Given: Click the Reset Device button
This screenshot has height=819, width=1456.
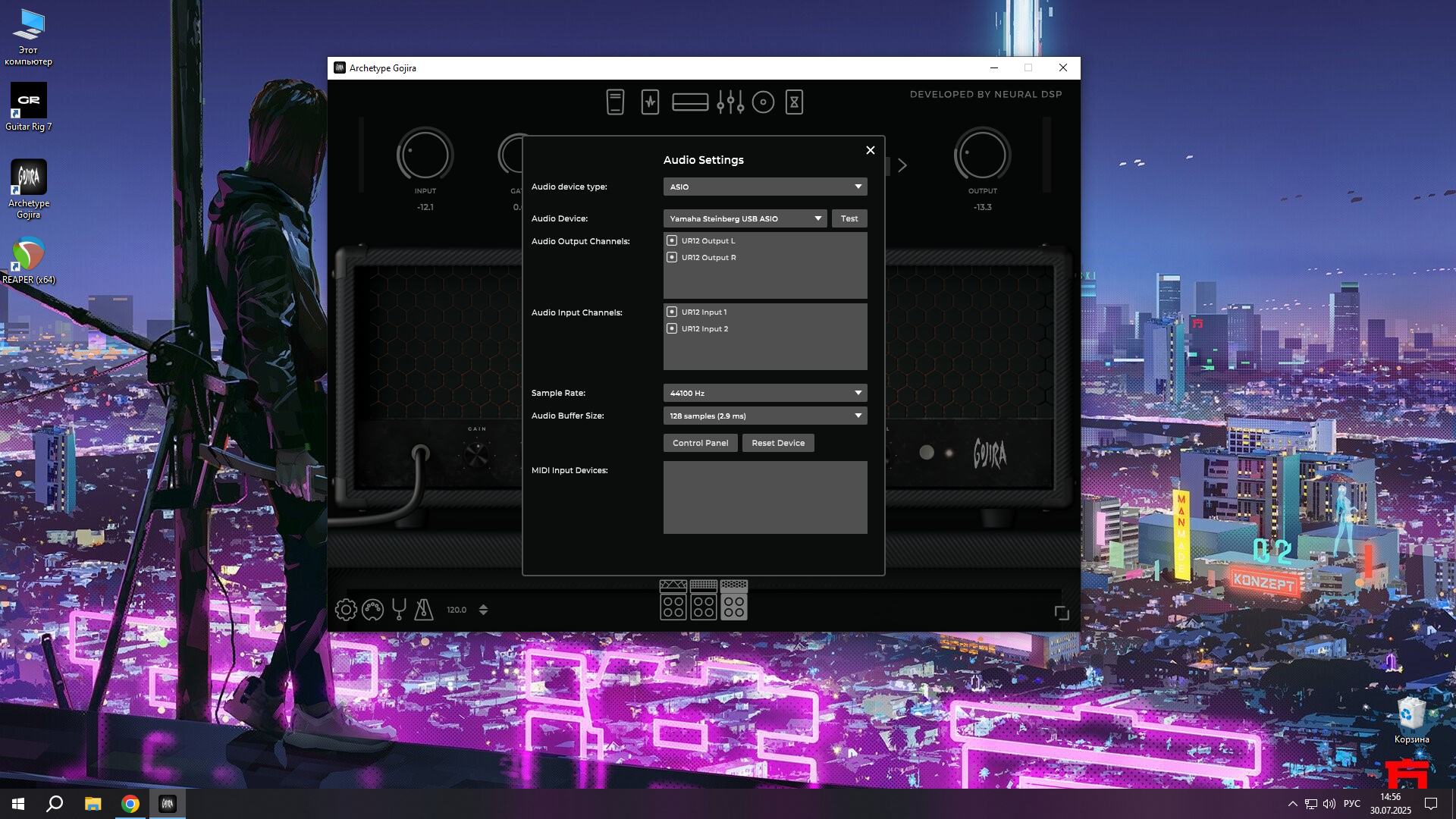Looking at the screenshot, I should point(778,443).
